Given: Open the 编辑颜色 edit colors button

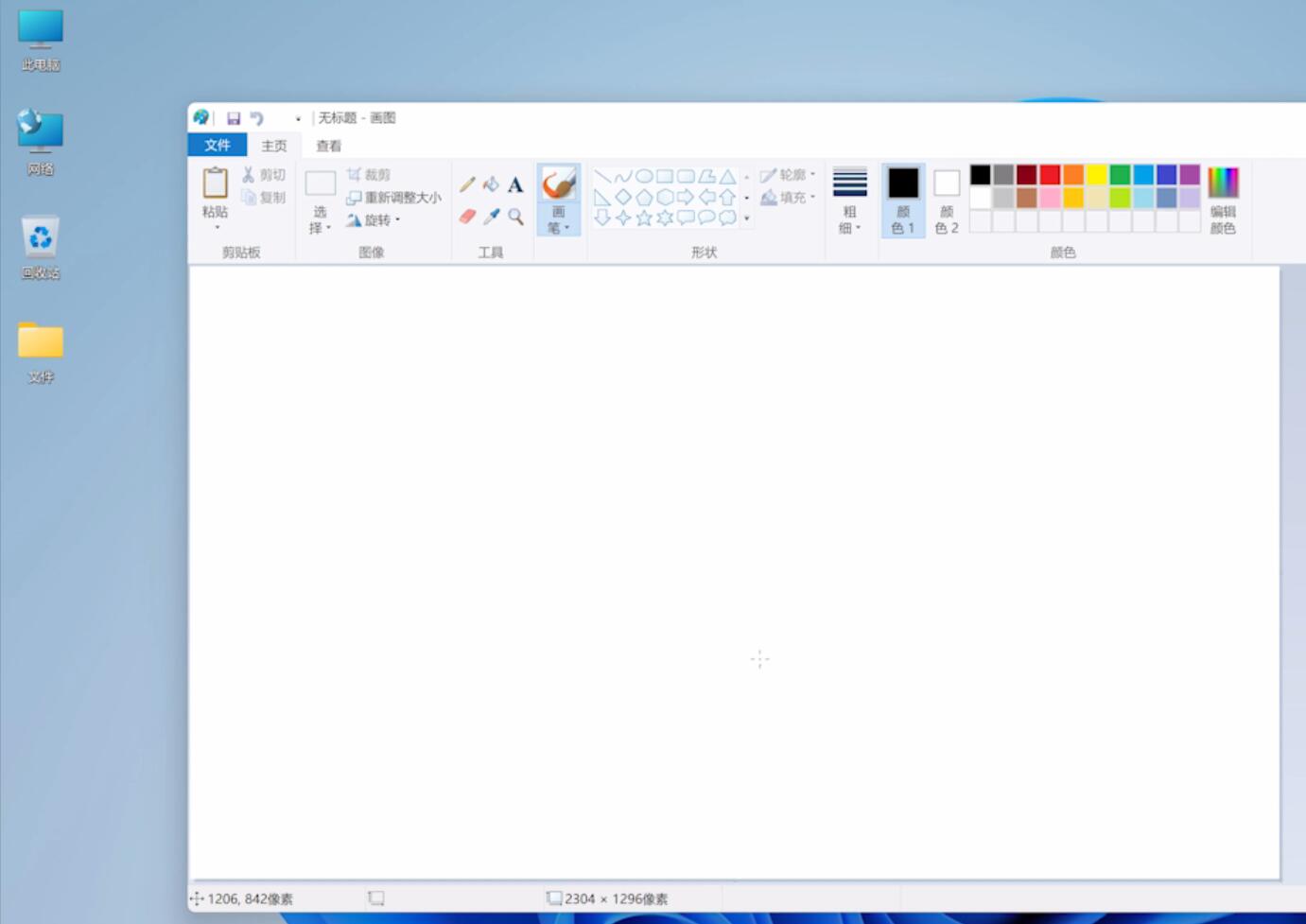Looking at the screenshot, I should click(x=1223, y=200).
